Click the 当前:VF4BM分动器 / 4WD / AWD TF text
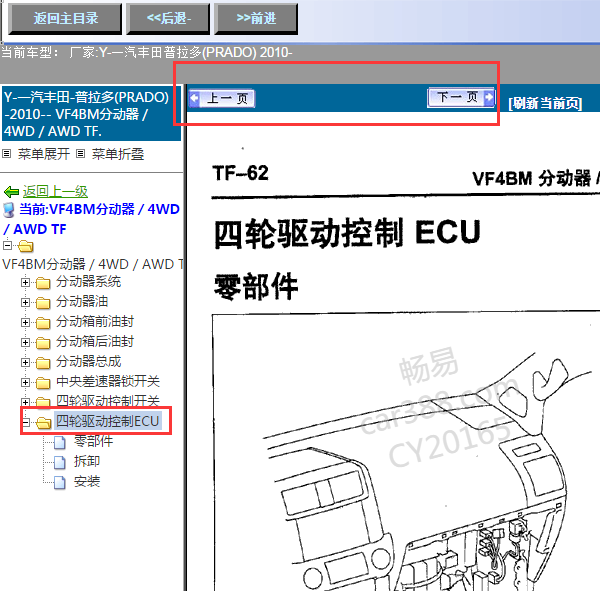The image size is (600, 591). tap(92, 219)
